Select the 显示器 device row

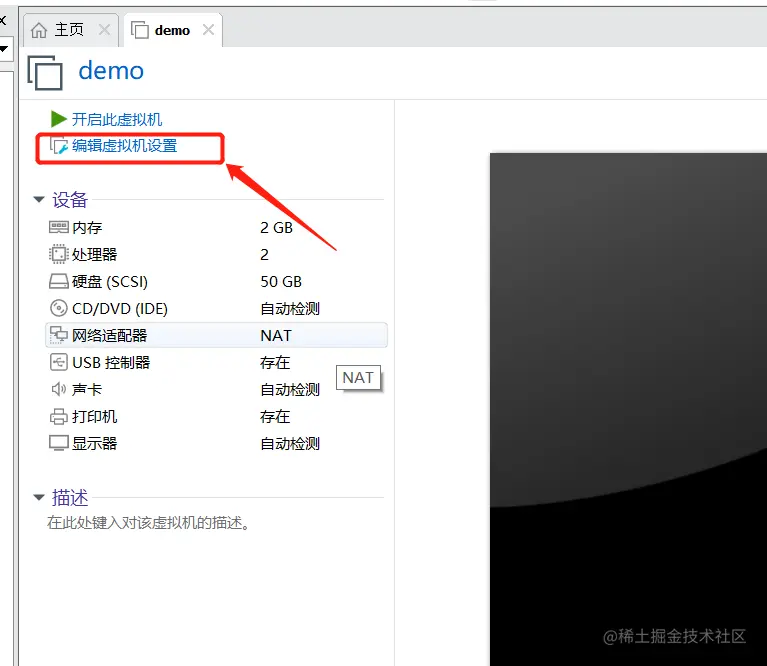click(x=216, y=443)
